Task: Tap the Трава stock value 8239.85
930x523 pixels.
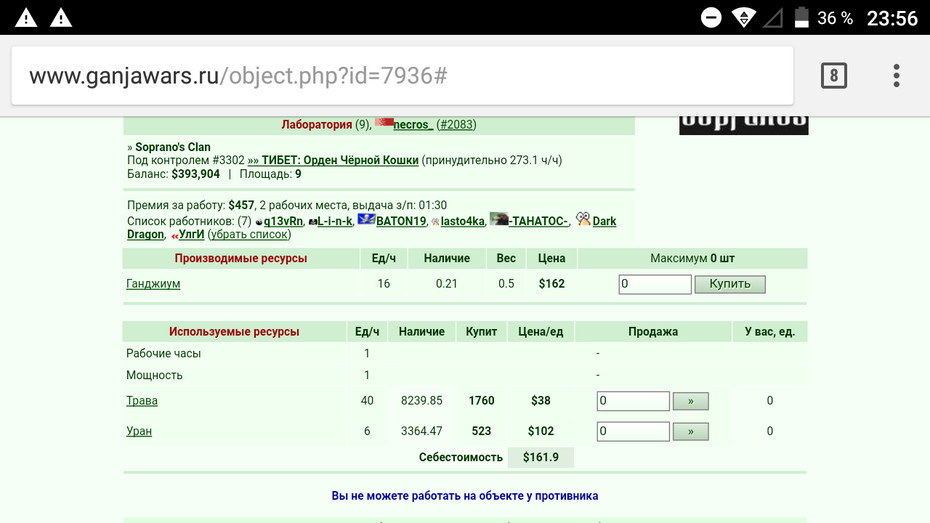Action: point(422,401)
